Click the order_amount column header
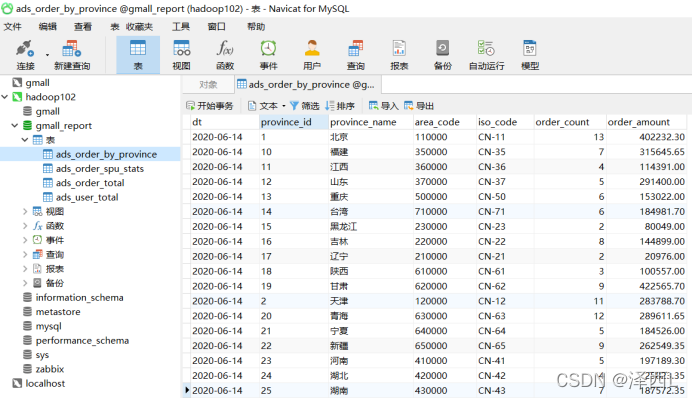 click(x=646, y=122)
